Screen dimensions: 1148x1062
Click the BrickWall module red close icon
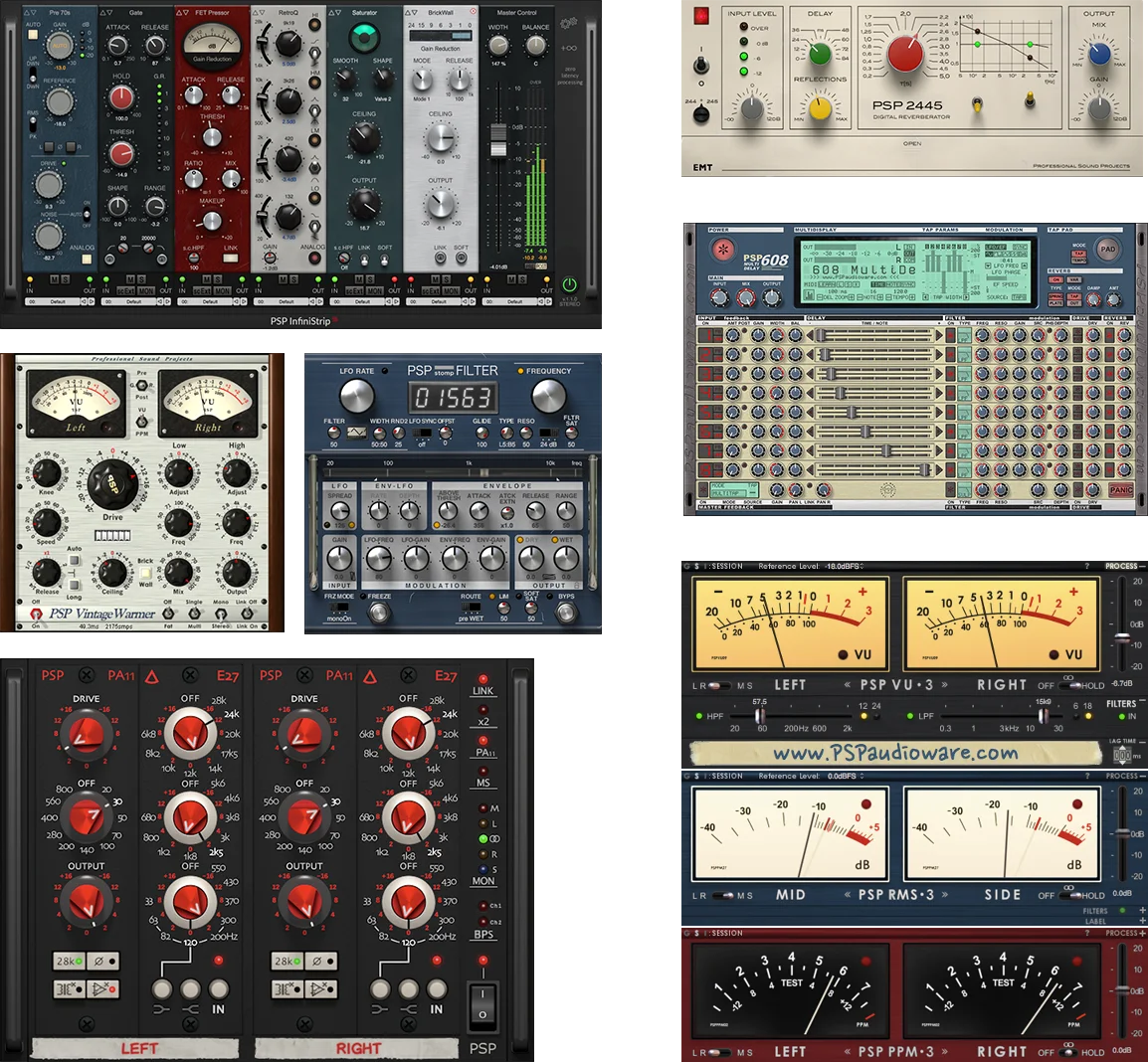pyautogui.click(x=473, y=12)
